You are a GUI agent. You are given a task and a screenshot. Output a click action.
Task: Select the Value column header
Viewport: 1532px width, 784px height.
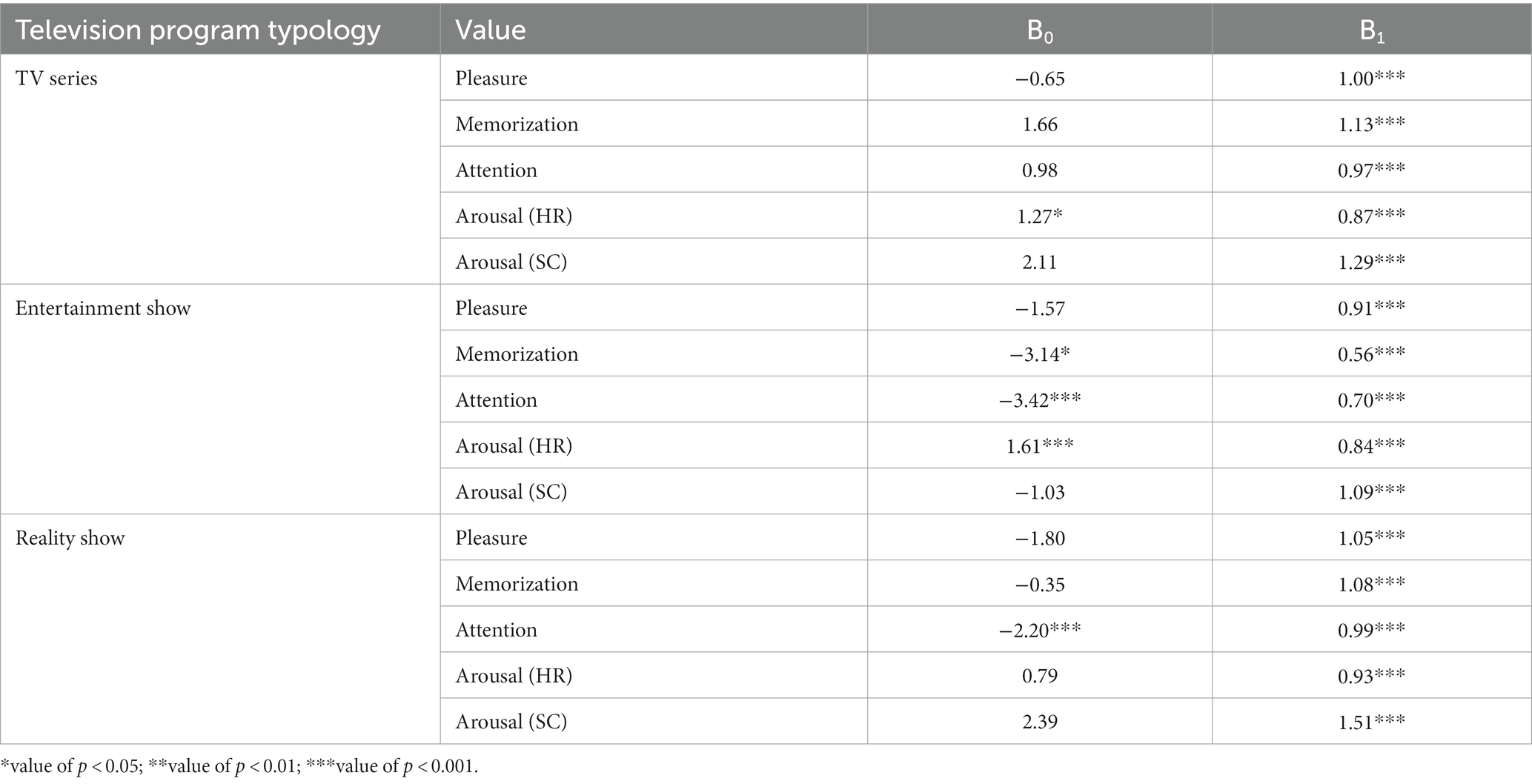[x=491, y=30]
